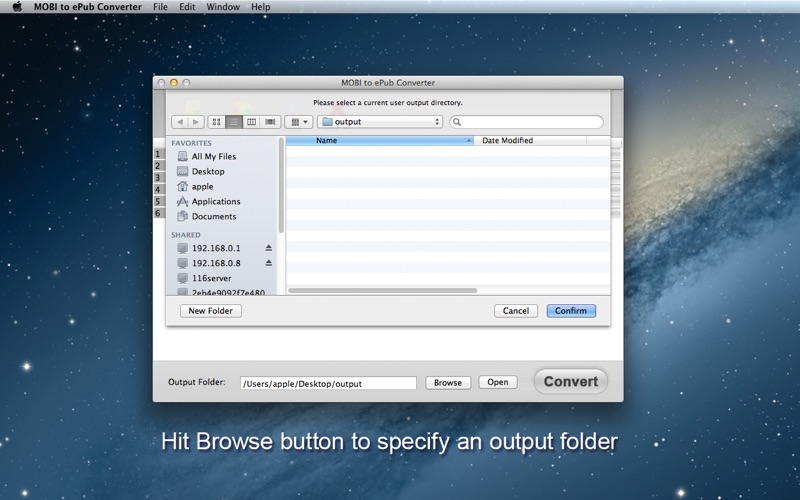Image resolution: width=800 pixels, height=500 pixels.
Task: Click the Output Folder path field
Action: pyautogui.click(x=328, y=384)
